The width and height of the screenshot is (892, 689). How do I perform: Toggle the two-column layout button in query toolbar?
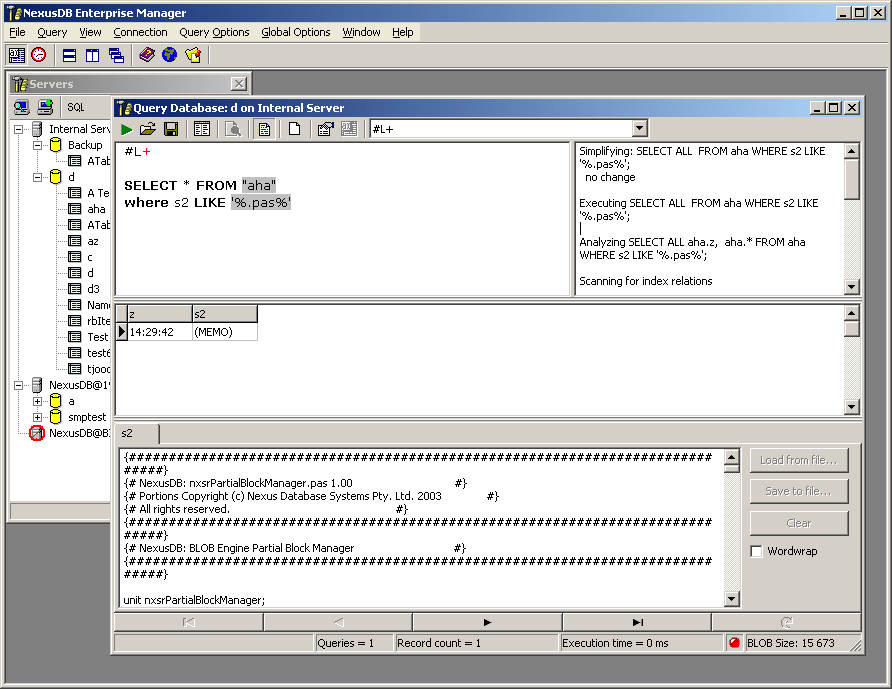tap(202, 130)
